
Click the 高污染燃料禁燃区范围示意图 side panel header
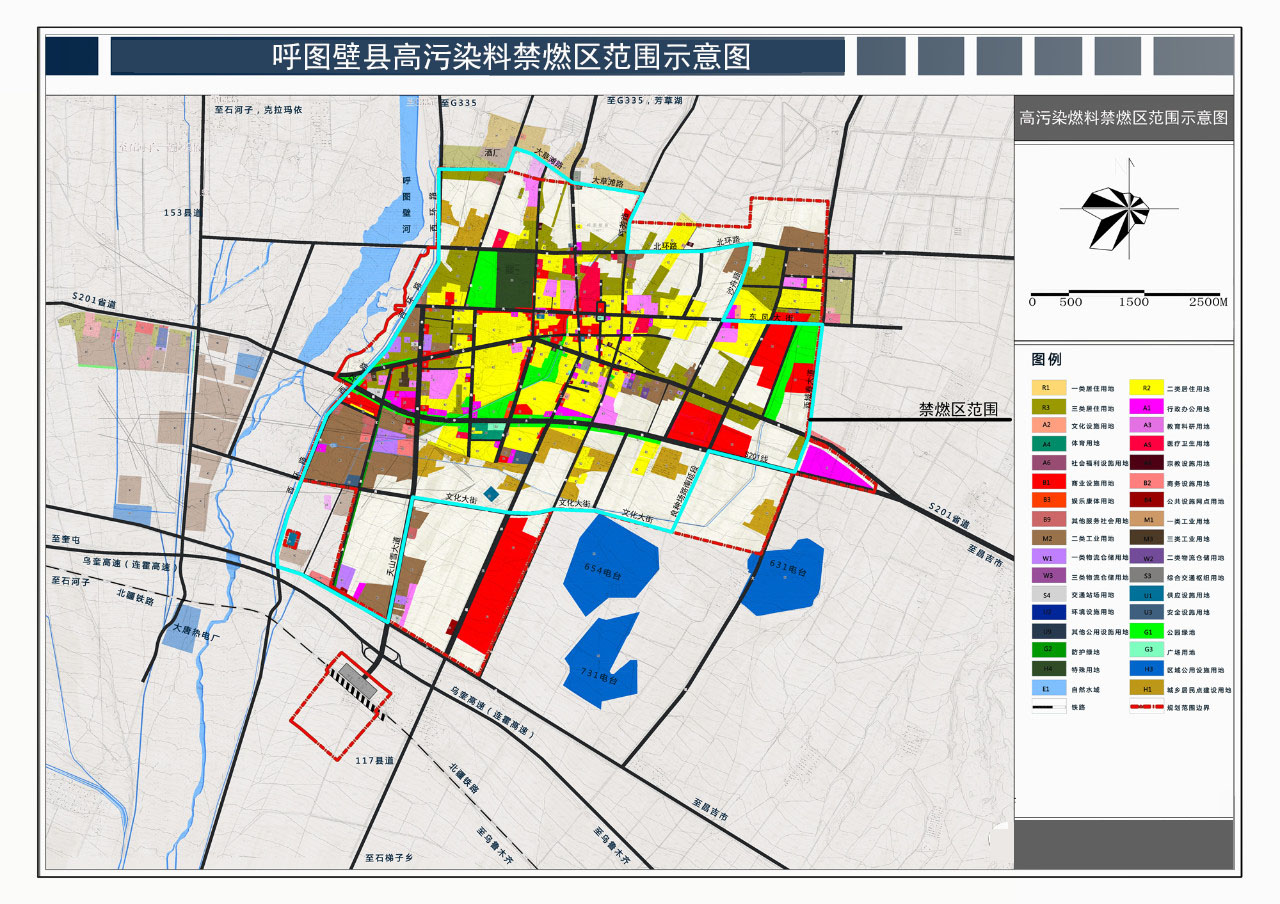pyautogui.click(x=1123, y=118)
